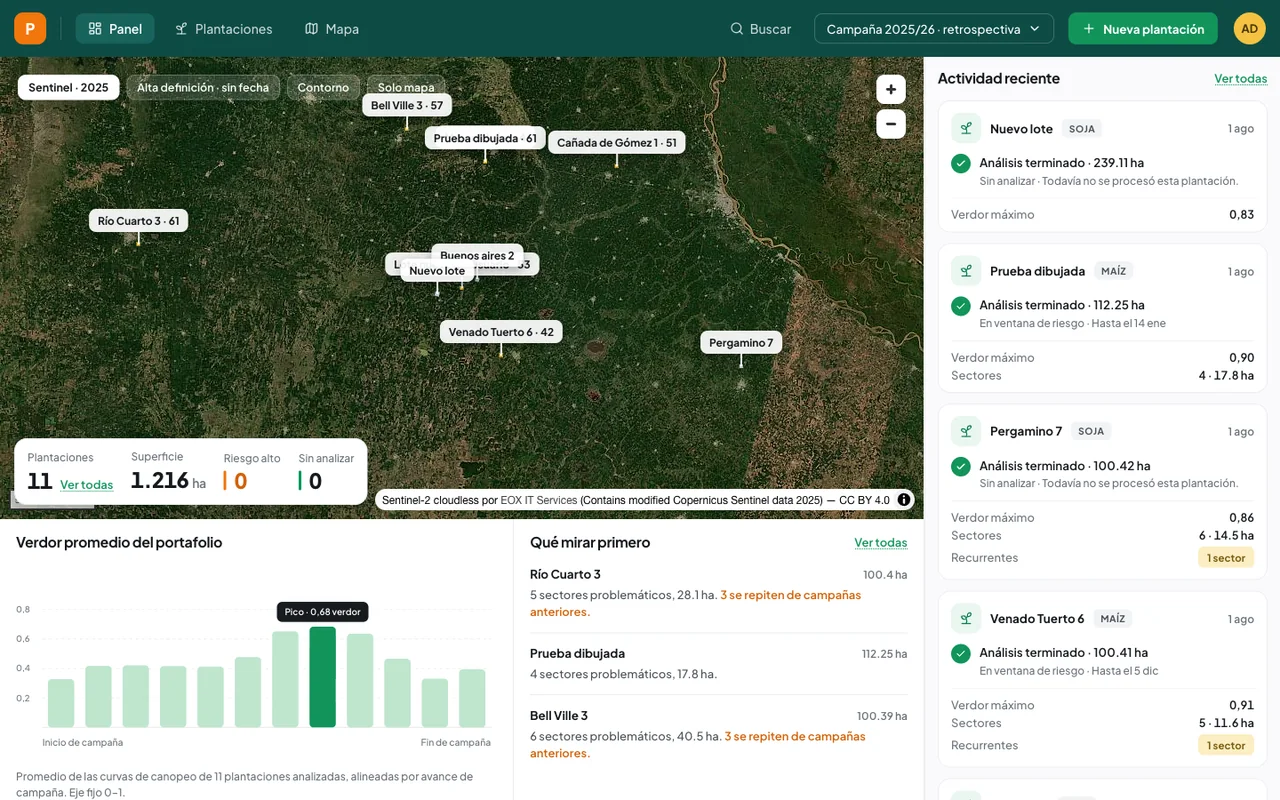Click the orange P app logo
Viewport: 1280px width, 800px height.
pyautogui.click(x=30, y=28)
